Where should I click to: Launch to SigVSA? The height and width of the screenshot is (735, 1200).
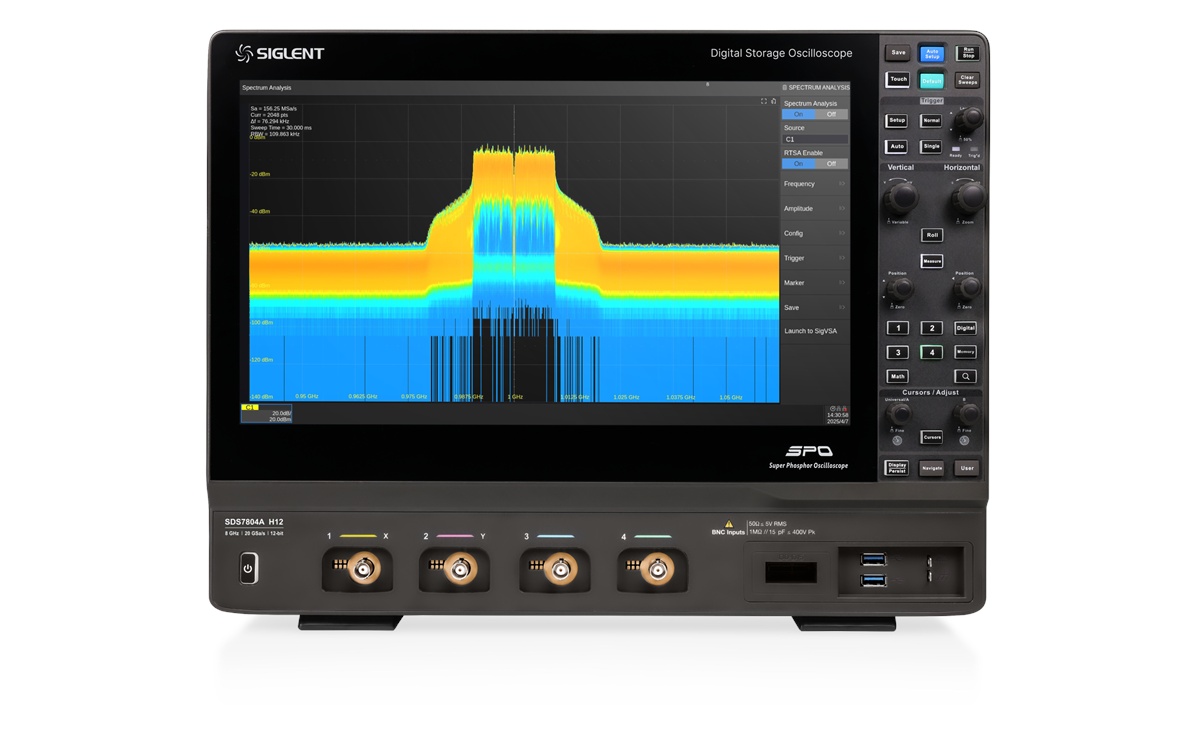pos(815,331)
